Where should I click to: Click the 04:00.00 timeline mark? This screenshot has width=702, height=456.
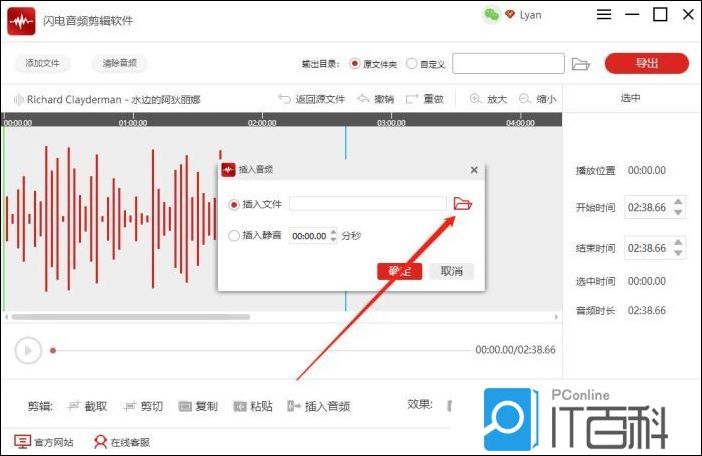(520, 123)
